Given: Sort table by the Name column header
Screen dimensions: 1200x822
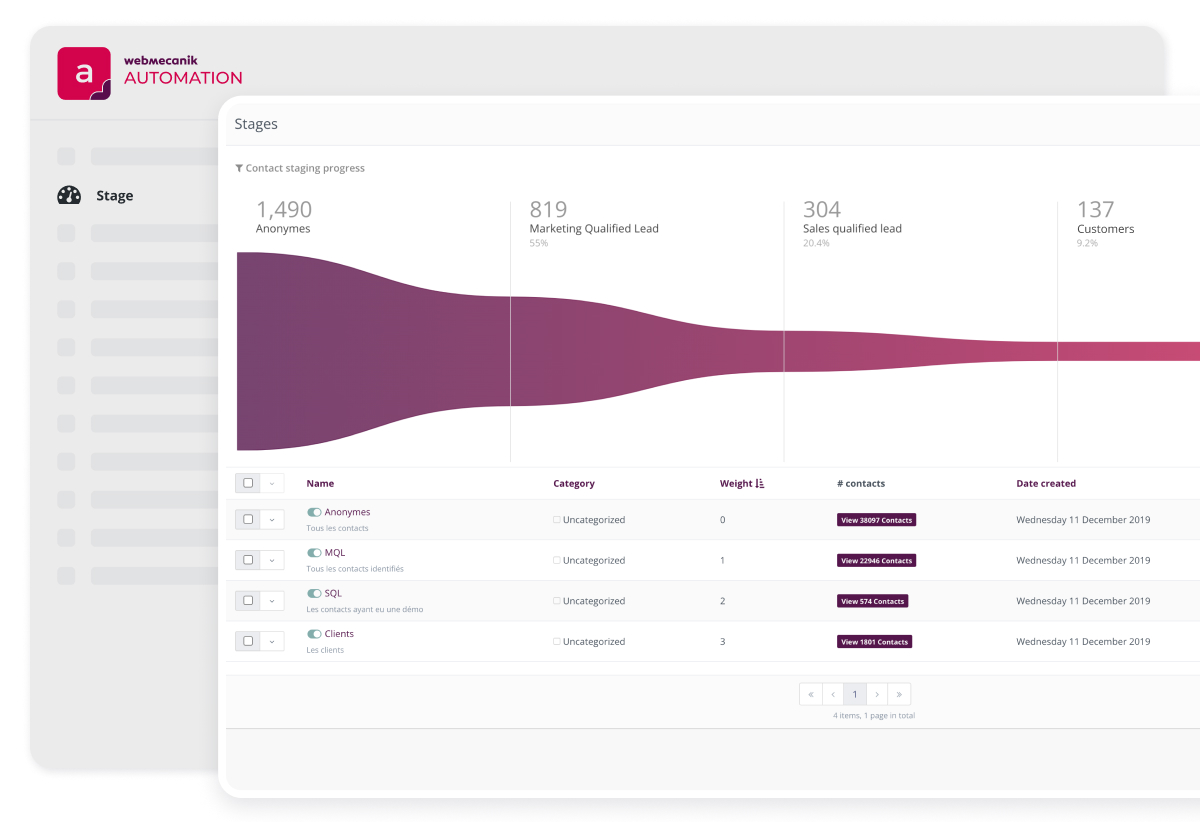Looking at the screenshot, I should pyautogui.click(x=320, y=484).
